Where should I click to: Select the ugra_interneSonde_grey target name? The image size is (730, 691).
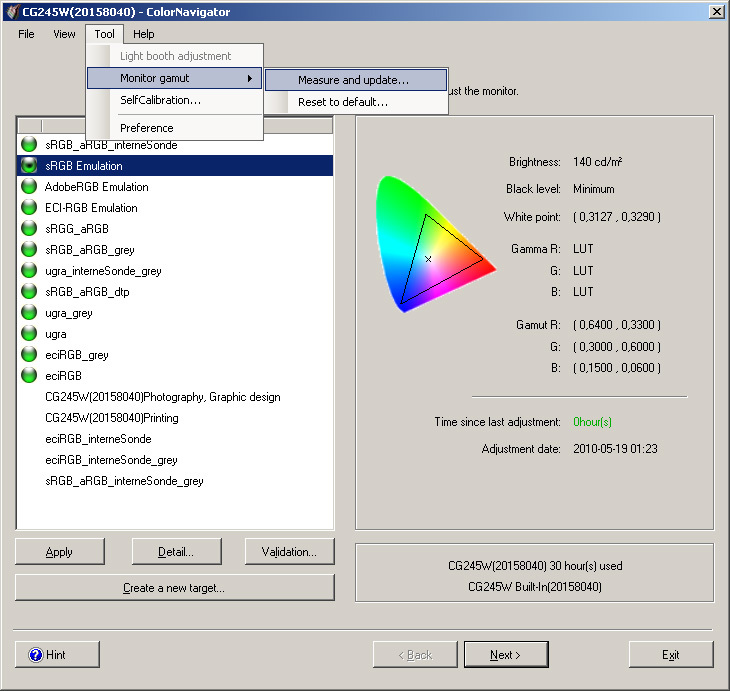pyautogui.click(x=103, y=271)
